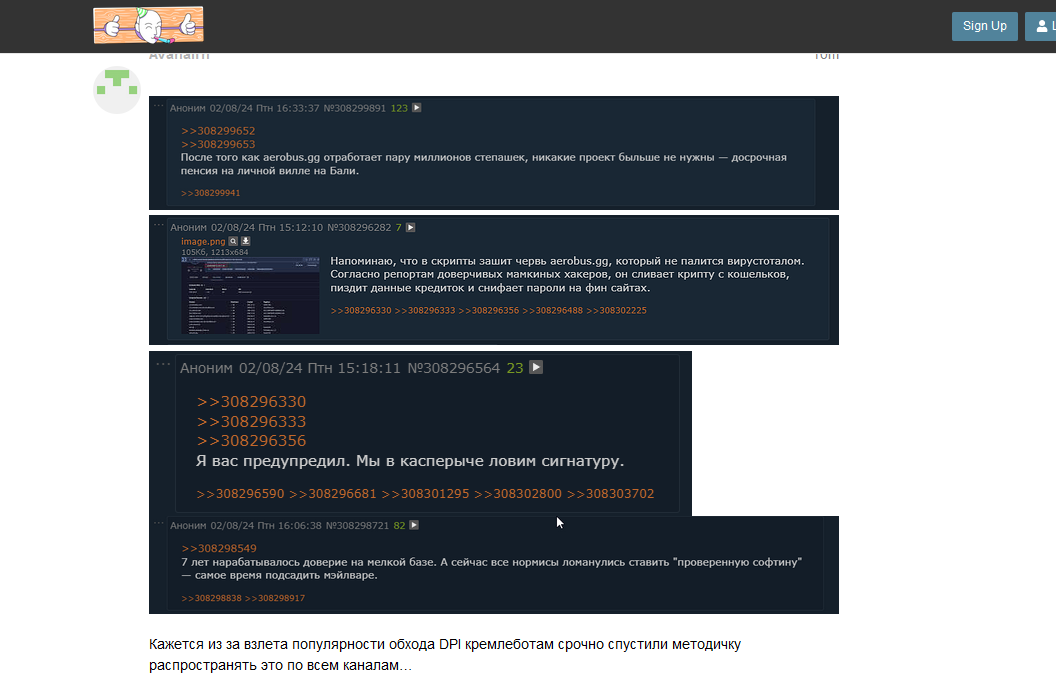Screen dimensions: 1056x682
Task: Follow >>308296356 quote inside post №308296564
Action: 251,441
